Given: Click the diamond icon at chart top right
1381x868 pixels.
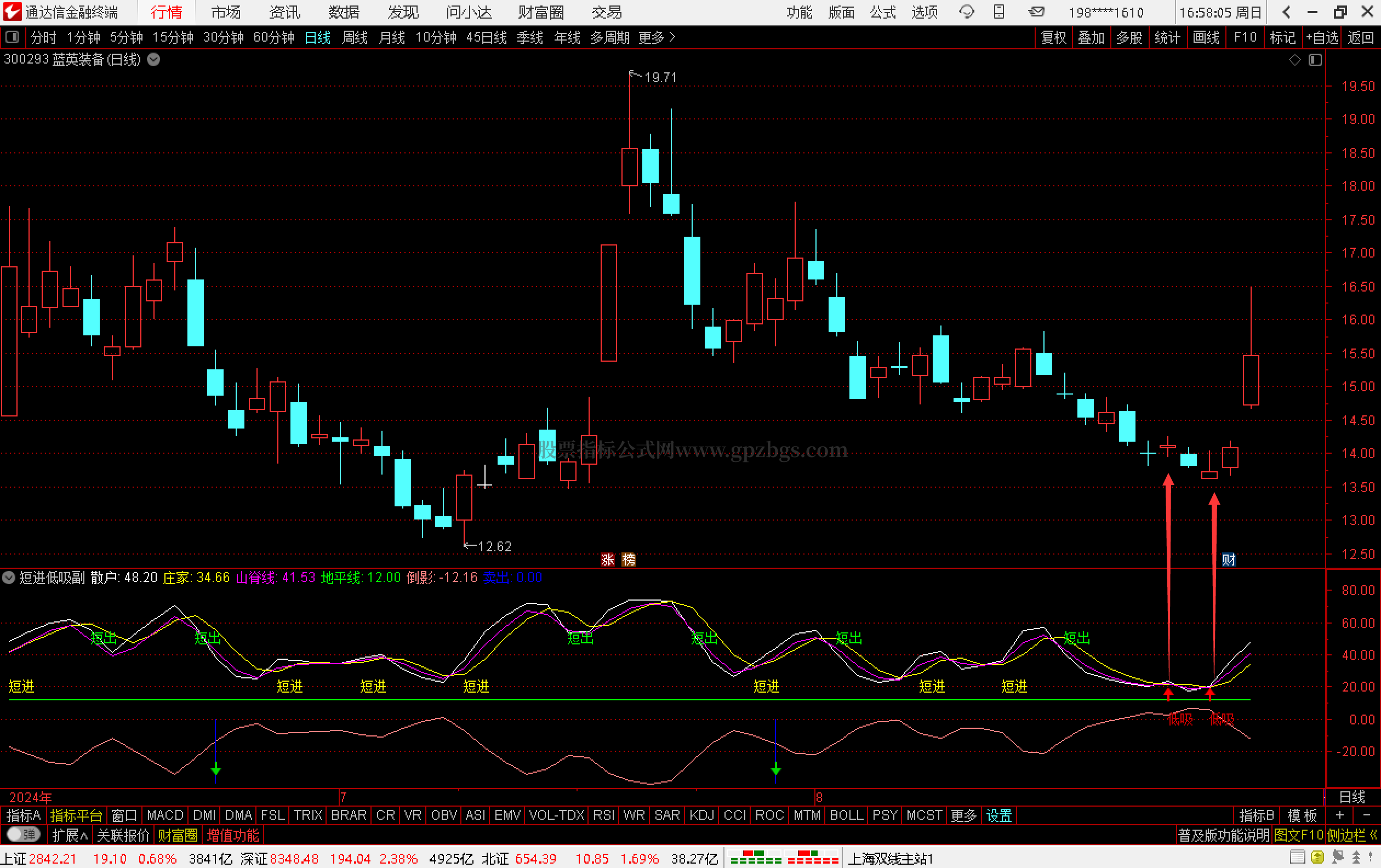Looking at the screenshot, I should [1294, 60].
